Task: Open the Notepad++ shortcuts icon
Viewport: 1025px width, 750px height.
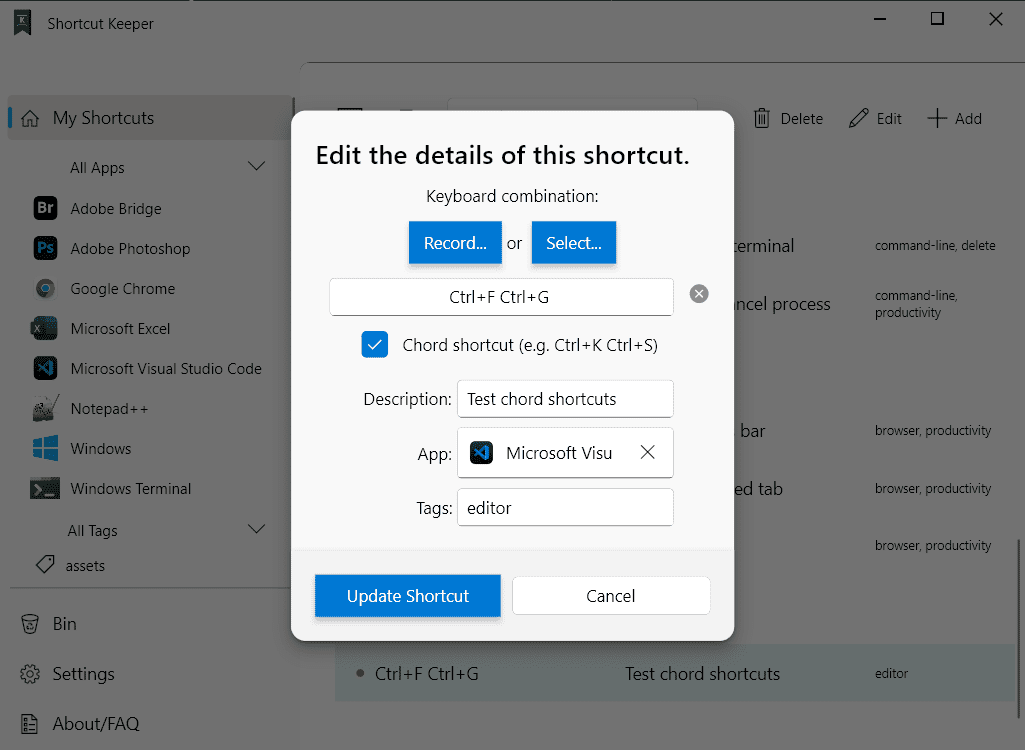Action: point(45,409)
